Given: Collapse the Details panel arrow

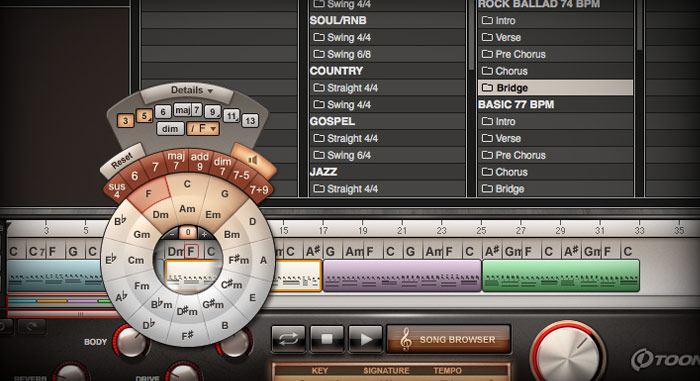Looking at the screenshot, I should pyautogui.click(x=210, y=91).
